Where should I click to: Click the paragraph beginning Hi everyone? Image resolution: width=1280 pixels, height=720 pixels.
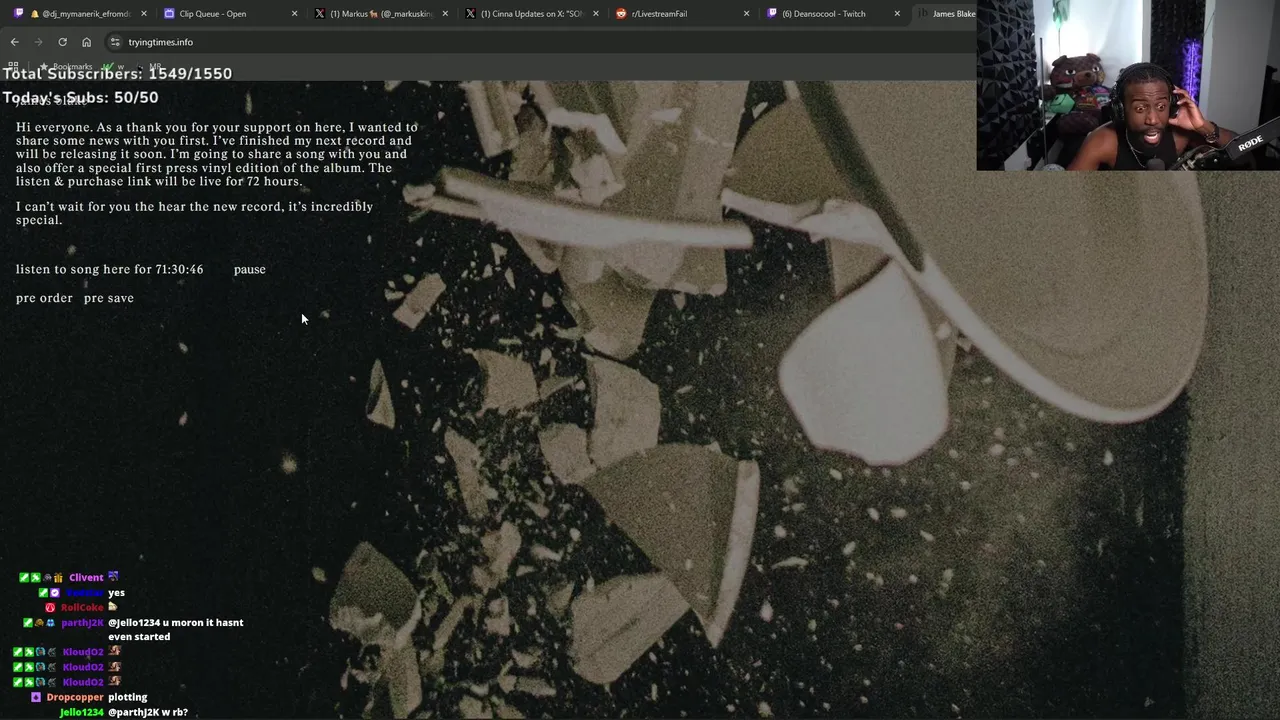[x=217, y=154]
